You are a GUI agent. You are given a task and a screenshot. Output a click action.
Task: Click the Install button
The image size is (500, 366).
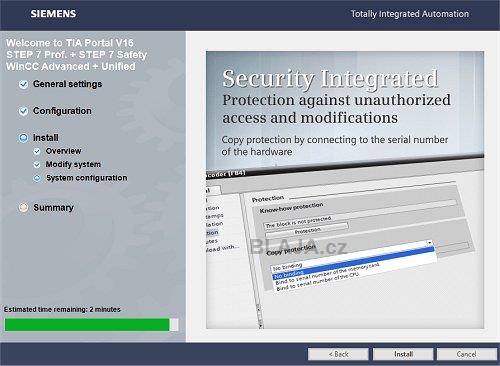tap(403, 354)
